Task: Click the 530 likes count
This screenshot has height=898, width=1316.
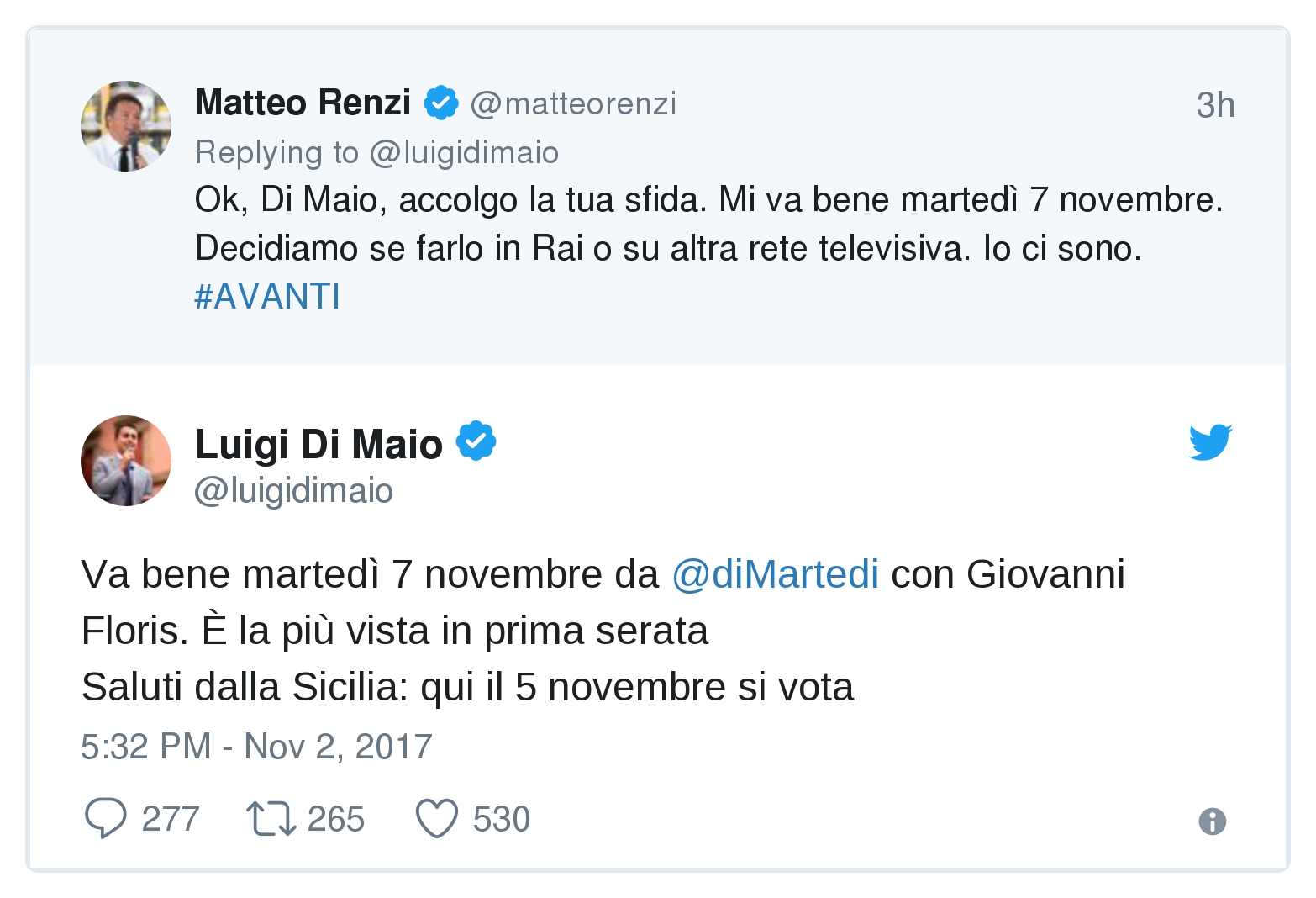Action: tap(502, 819)
